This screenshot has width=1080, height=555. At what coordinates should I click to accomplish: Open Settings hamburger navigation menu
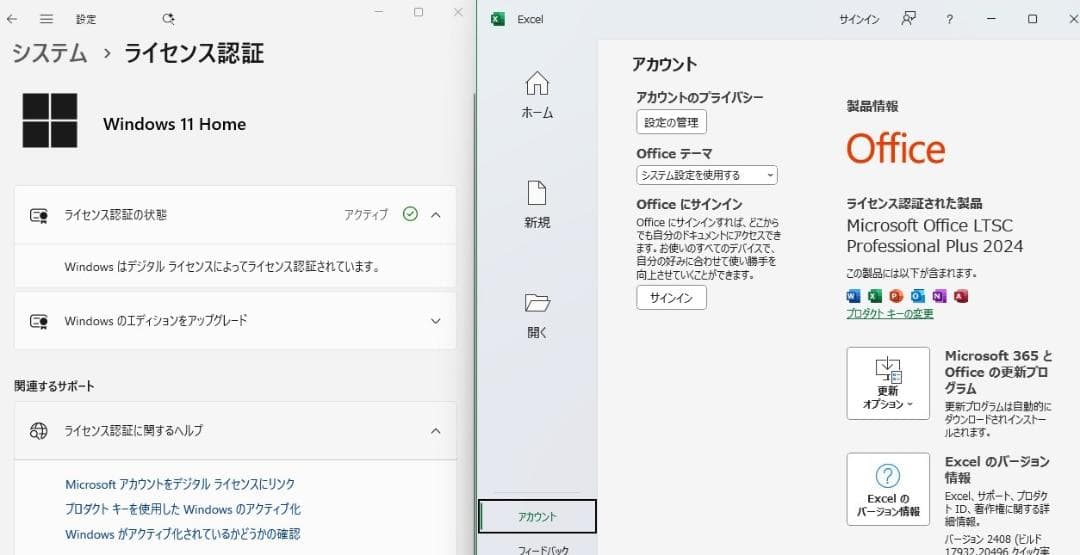tap(46, 19)
